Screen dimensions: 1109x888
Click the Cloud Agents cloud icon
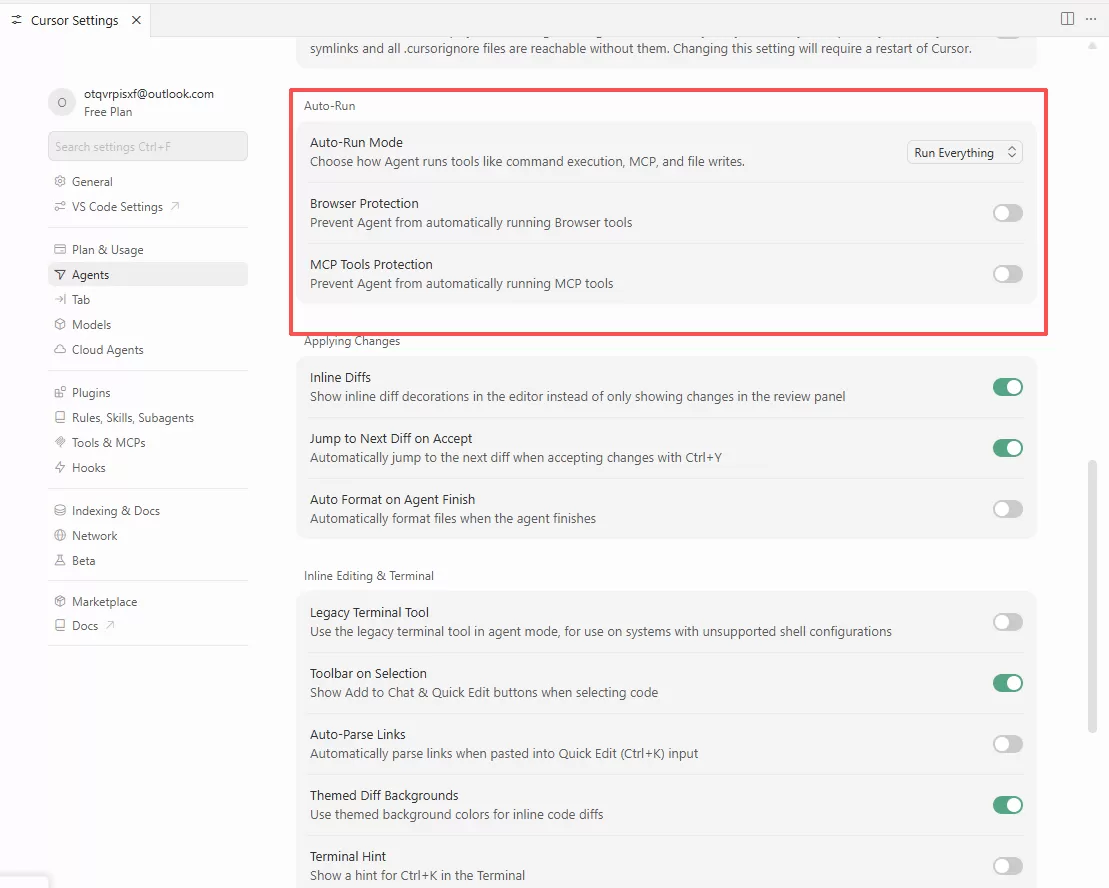pos(60,349)
